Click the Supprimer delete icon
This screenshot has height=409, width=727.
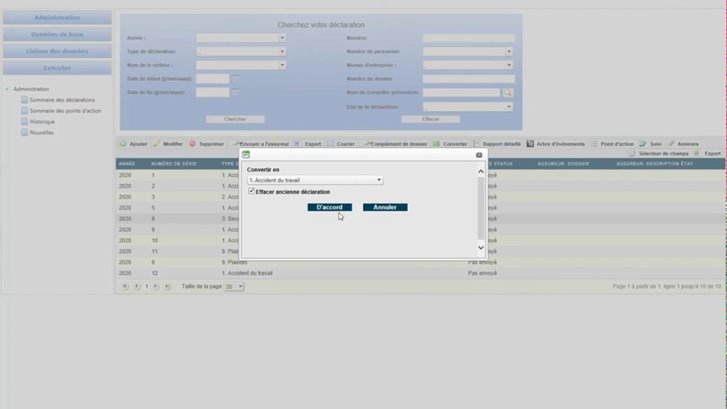click(x=193, y=144)
